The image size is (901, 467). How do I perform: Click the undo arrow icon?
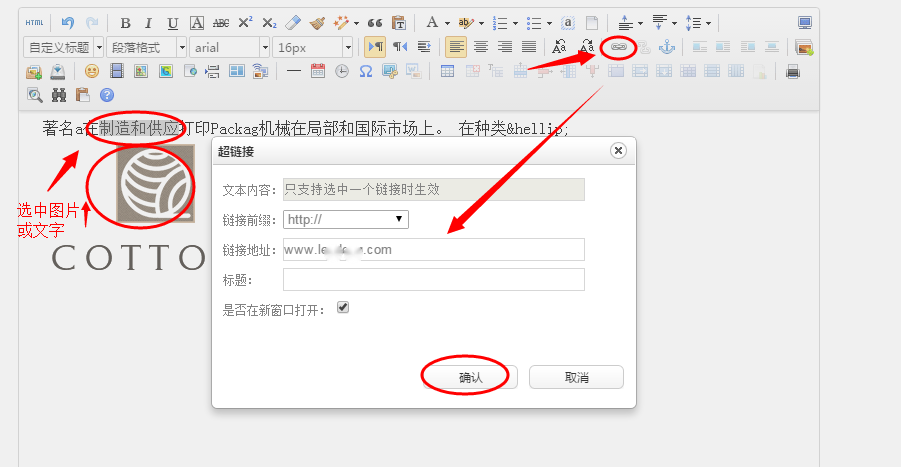coord(67,23)
